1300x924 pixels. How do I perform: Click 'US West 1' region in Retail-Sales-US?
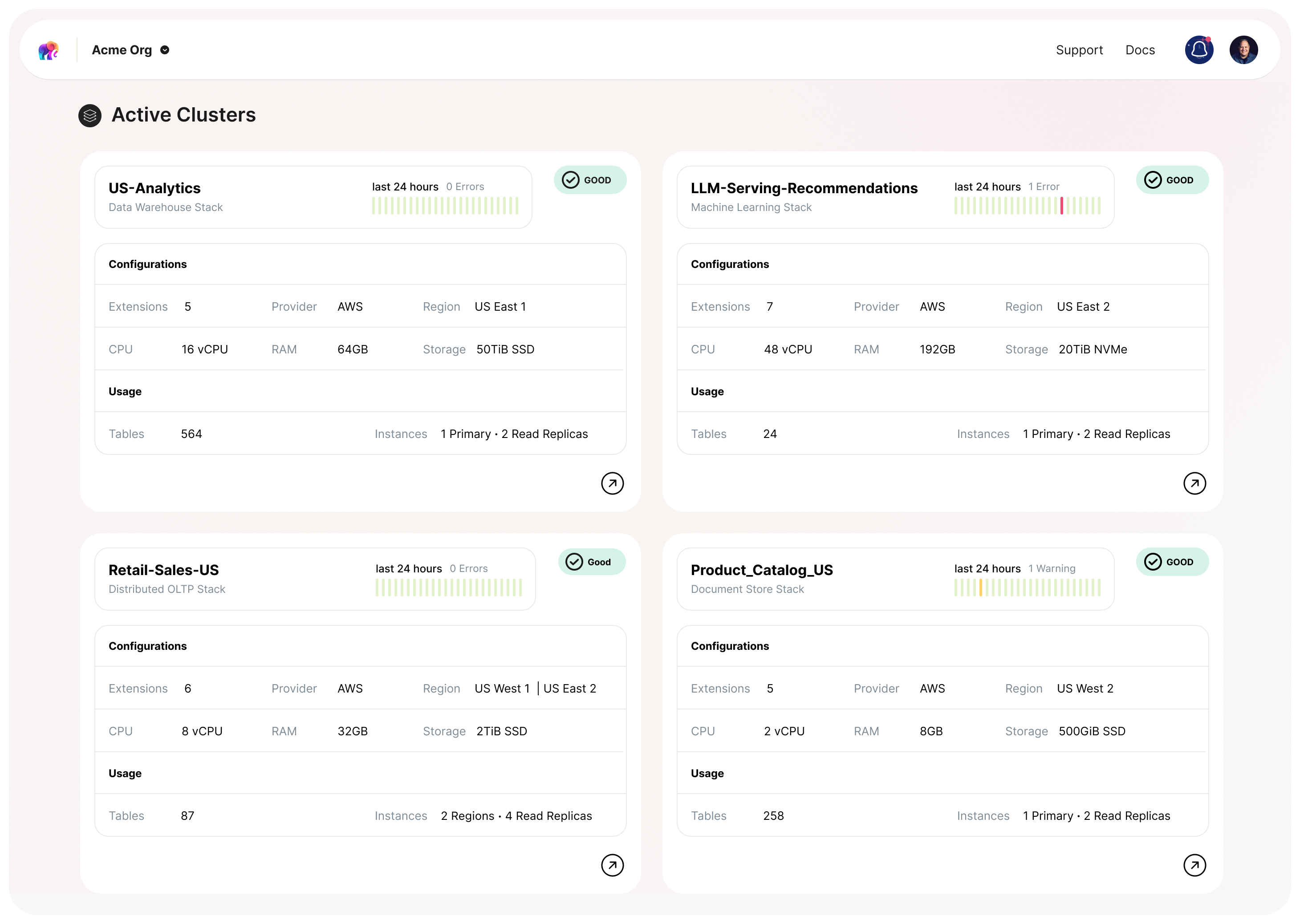501,689
